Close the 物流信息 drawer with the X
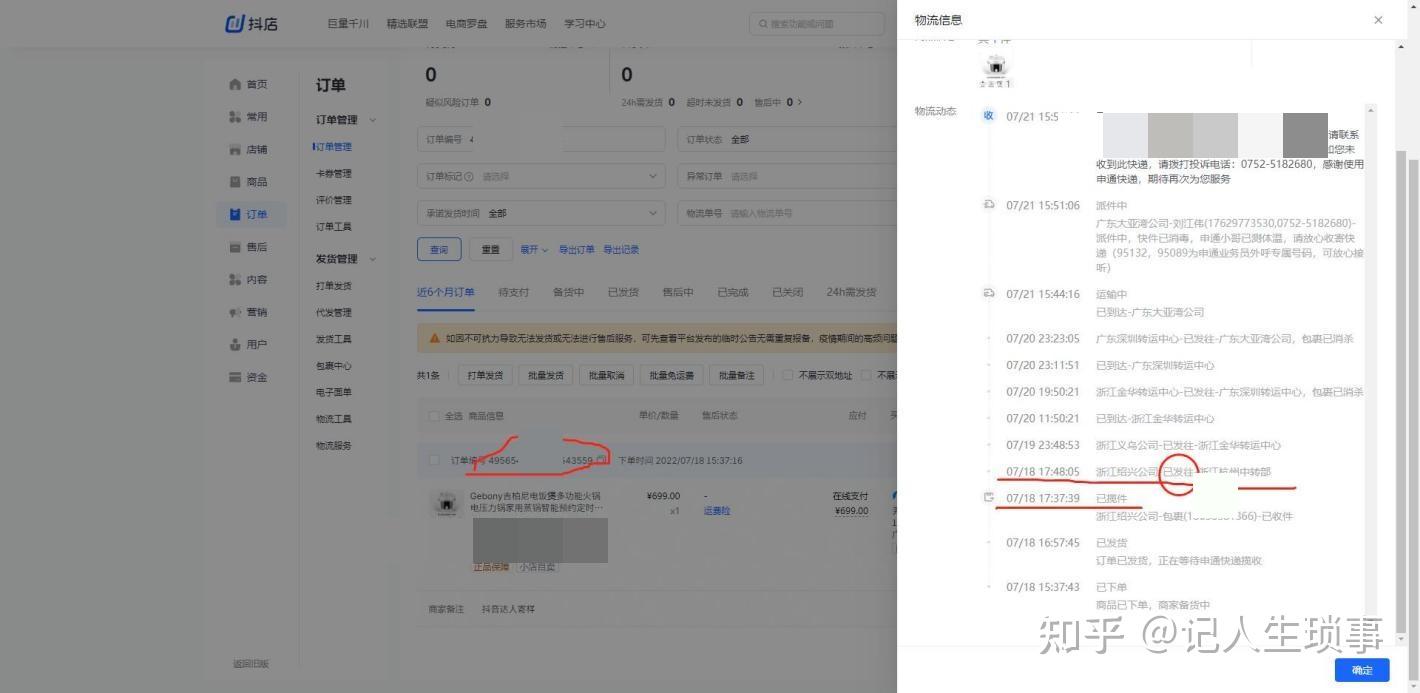The height and width of the screenshot is (693, 1420). tap(1378, 20)
